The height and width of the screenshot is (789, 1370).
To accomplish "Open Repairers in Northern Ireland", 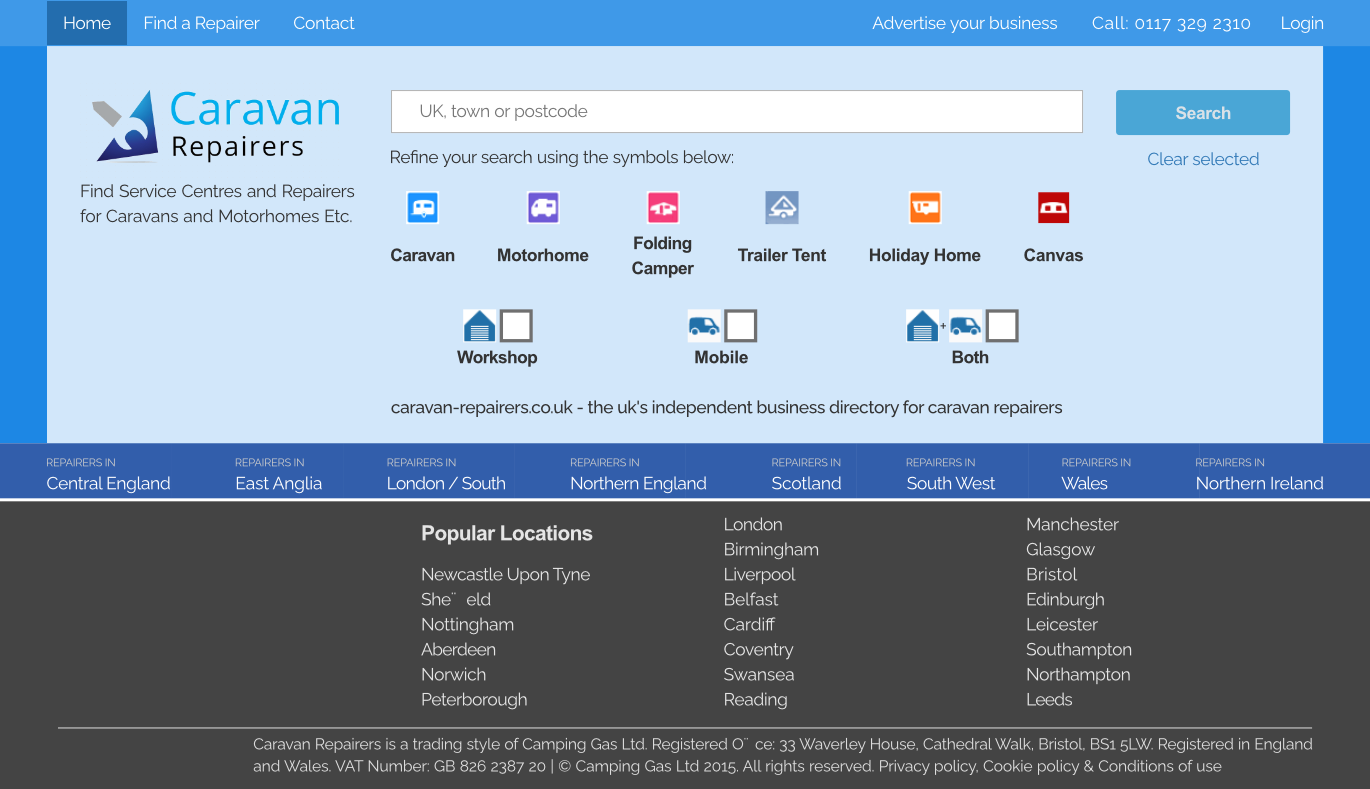I will tap(1259, 474).
